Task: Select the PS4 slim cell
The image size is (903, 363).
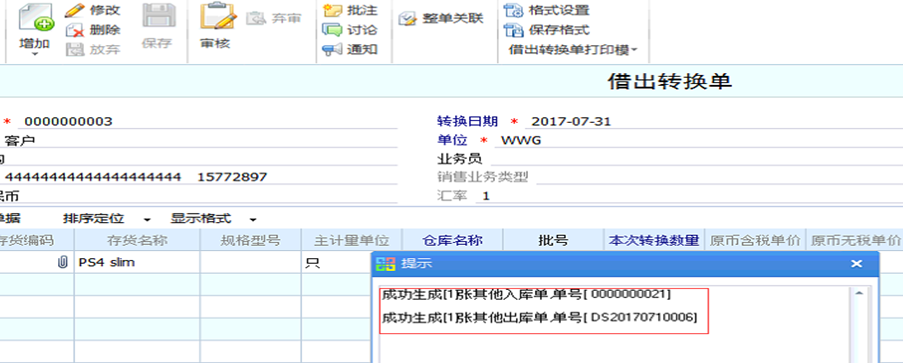Action: 137,263
